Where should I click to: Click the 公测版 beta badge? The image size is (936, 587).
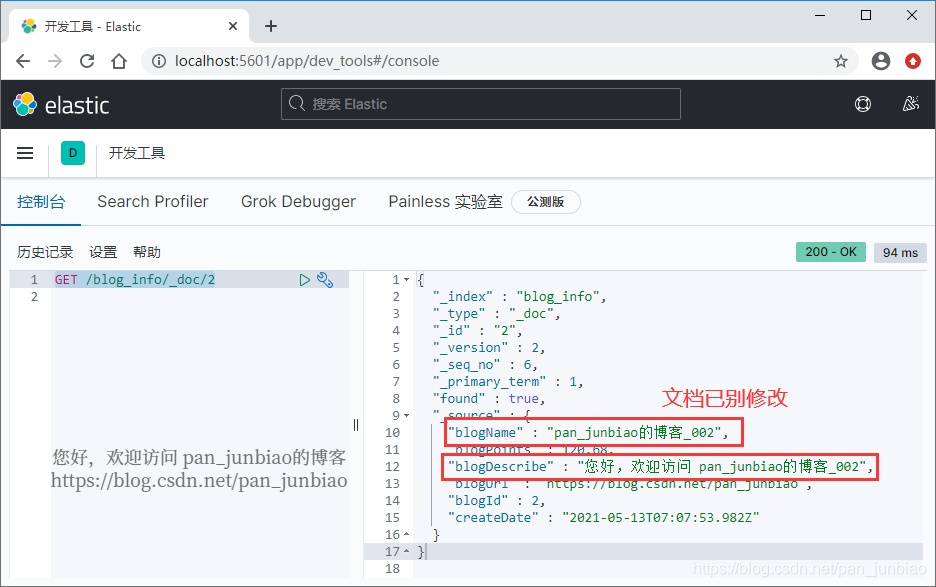546,202
